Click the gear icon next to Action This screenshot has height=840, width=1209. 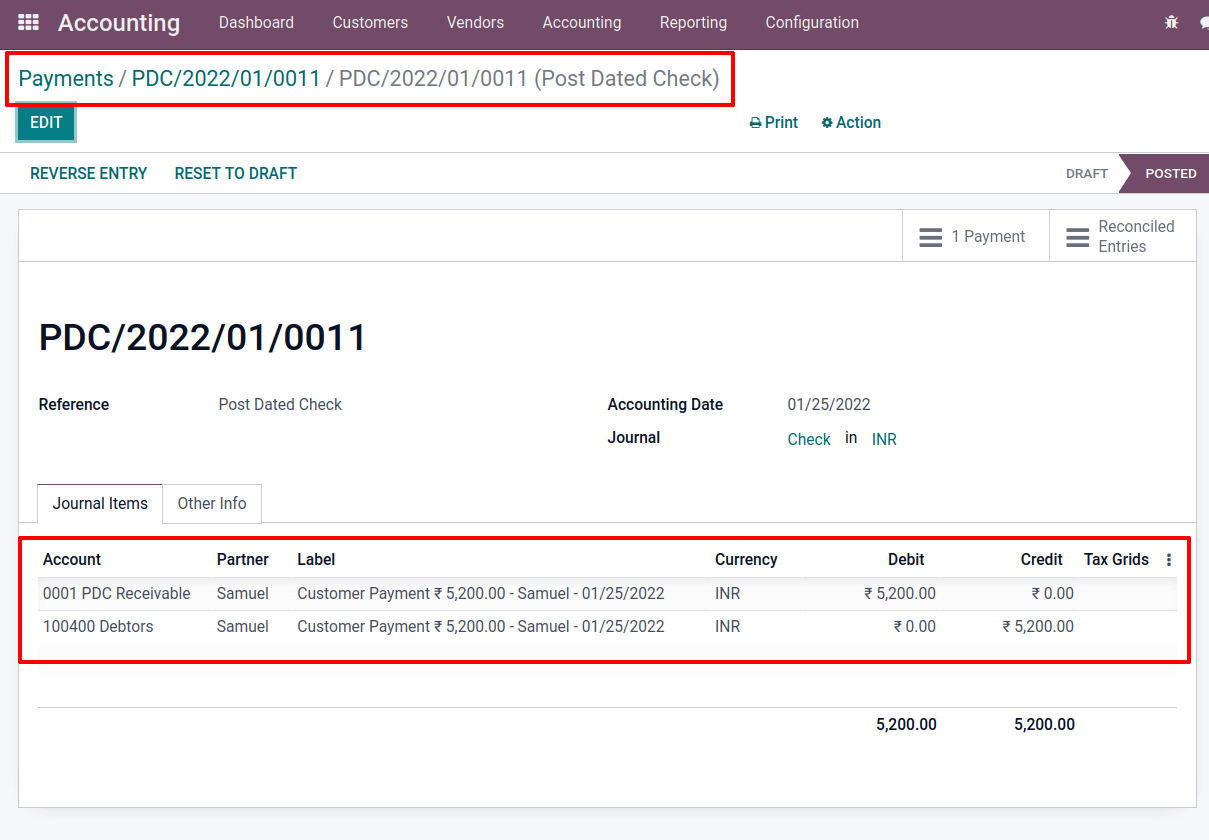(827, 123)
